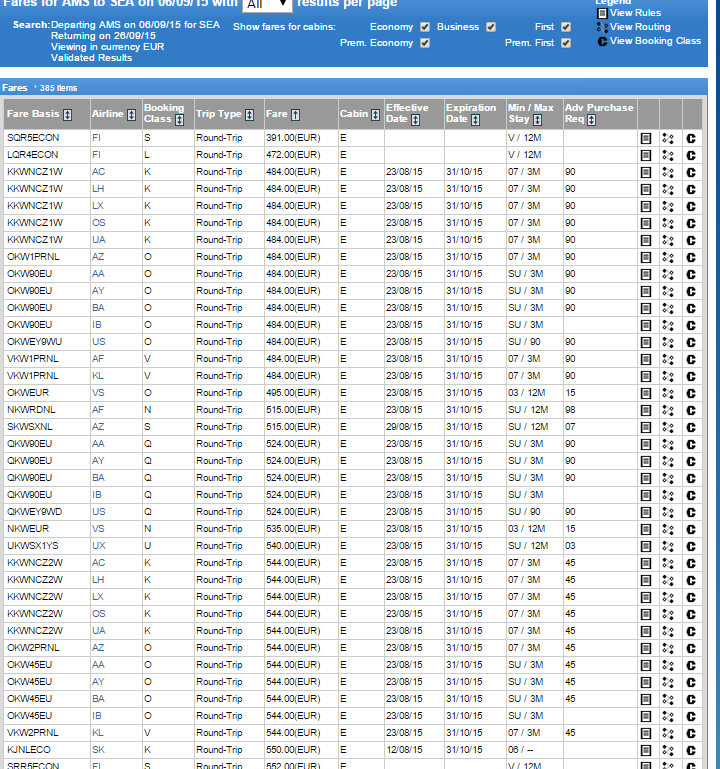Open rules for the OKWEUR fare row
Viewport: 720px width, 769px height.
[x=646, y=393]
